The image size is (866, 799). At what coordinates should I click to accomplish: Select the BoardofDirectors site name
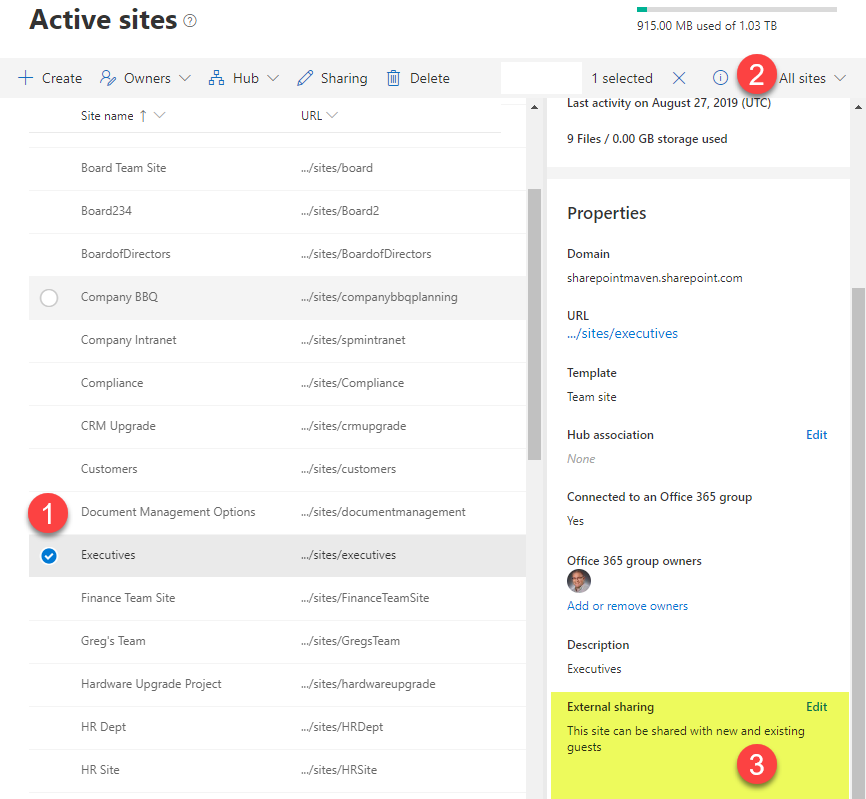click(x=125, y=254)
